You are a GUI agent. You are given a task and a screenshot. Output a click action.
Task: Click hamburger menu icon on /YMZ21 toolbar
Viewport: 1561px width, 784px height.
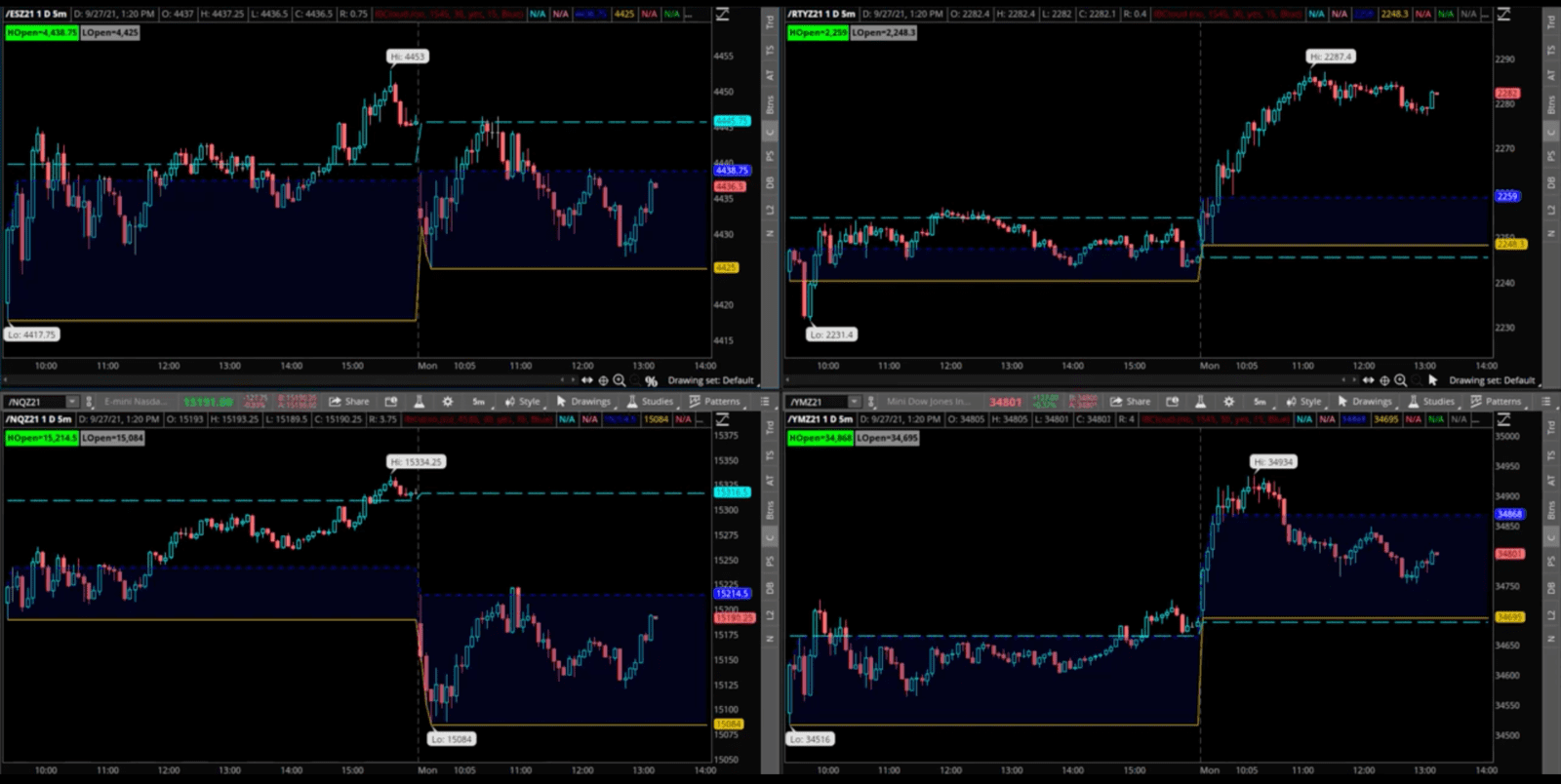tap(1547, 402)
